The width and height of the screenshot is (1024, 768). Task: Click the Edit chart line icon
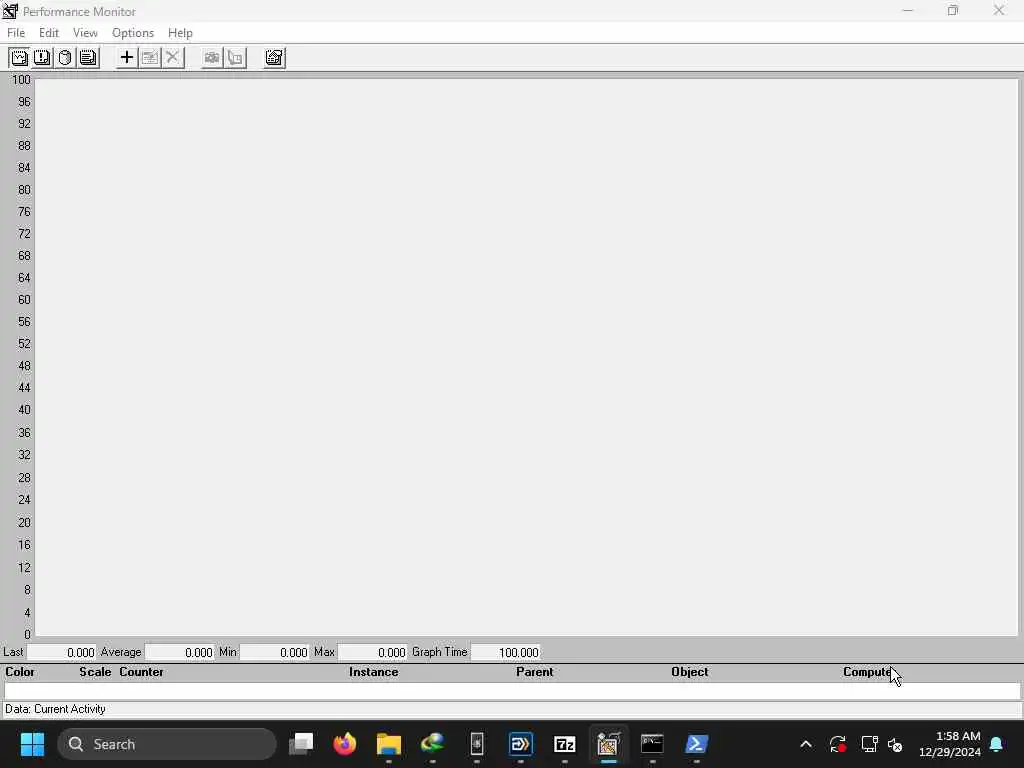[150, 57]
